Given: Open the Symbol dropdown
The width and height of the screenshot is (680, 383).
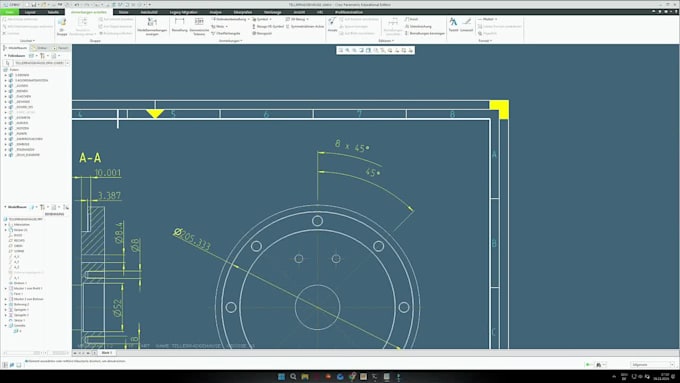Looking at the screenshot, I should (x=271, y=20).
